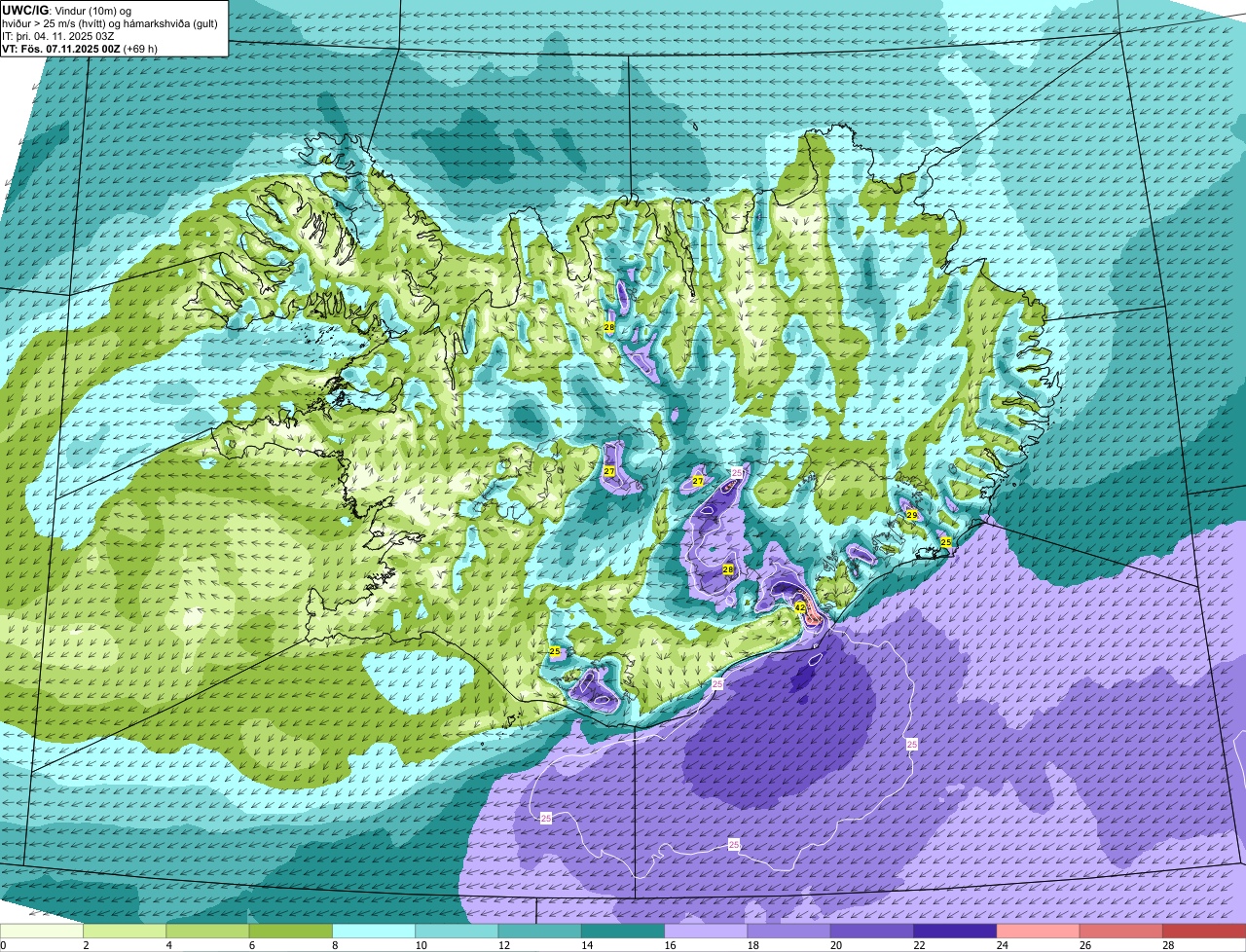Click the legend swatch between 22 and 24
1246x952 pixels.
[955, 932]
